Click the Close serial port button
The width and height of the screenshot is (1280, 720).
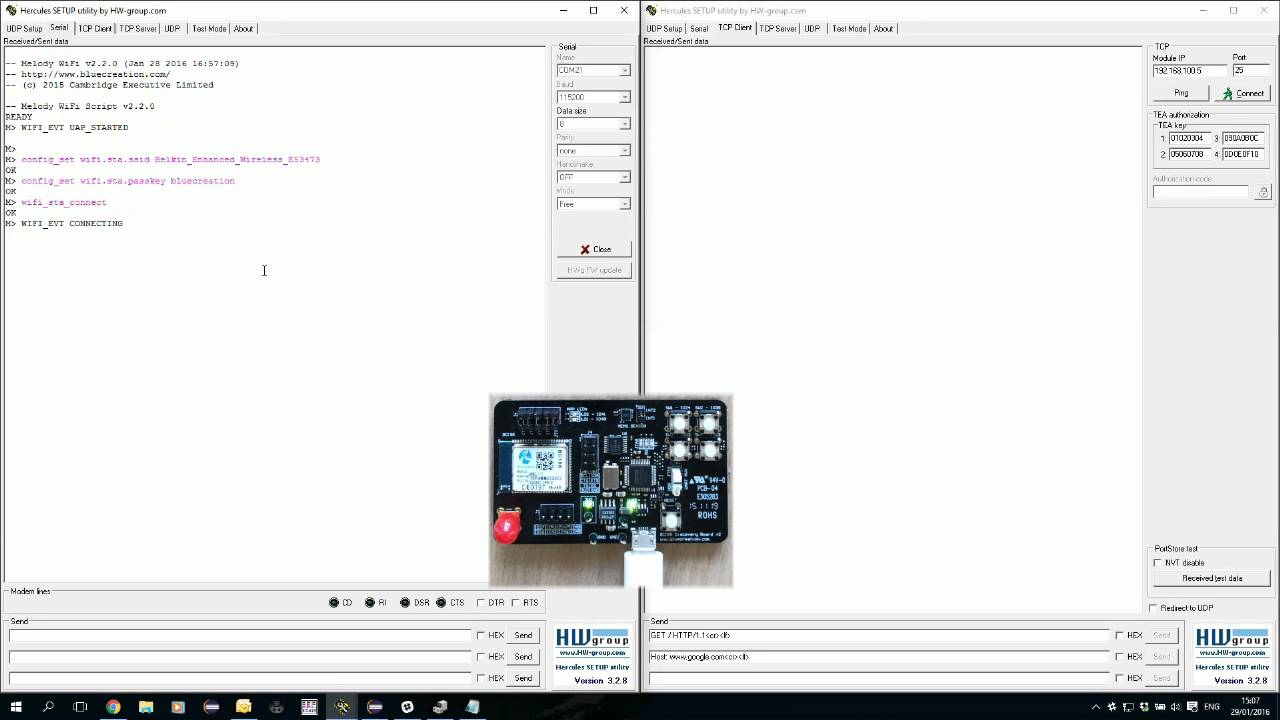[x=594, y=249]
